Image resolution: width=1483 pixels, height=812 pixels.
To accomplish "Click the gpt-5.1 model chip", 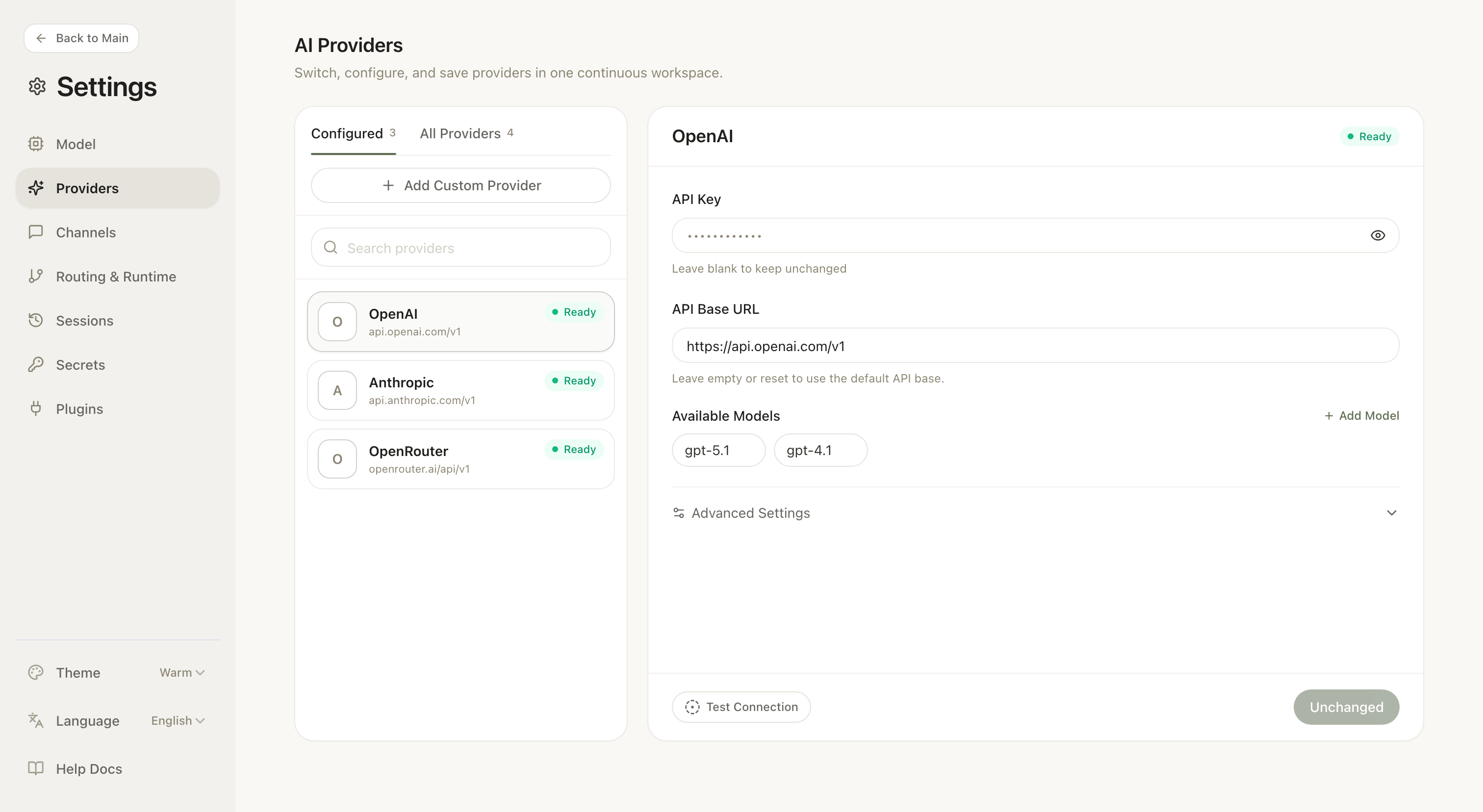I will click(718, 450).
